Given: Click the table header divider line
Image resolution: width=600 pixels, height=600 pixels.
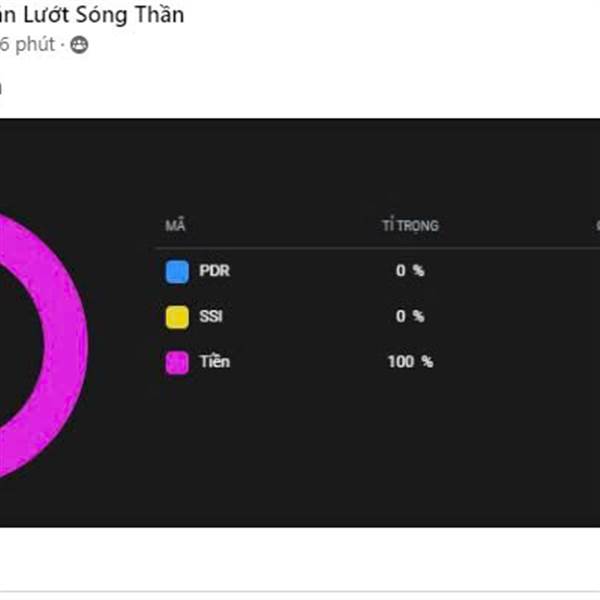Looking at the screenshot, I should click(x=378, y=248).
